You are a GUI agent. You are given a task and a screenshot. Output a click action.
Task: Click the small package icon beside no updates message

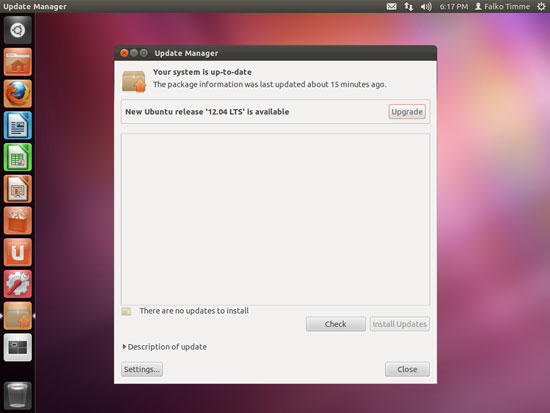click(x=126, y=311)
